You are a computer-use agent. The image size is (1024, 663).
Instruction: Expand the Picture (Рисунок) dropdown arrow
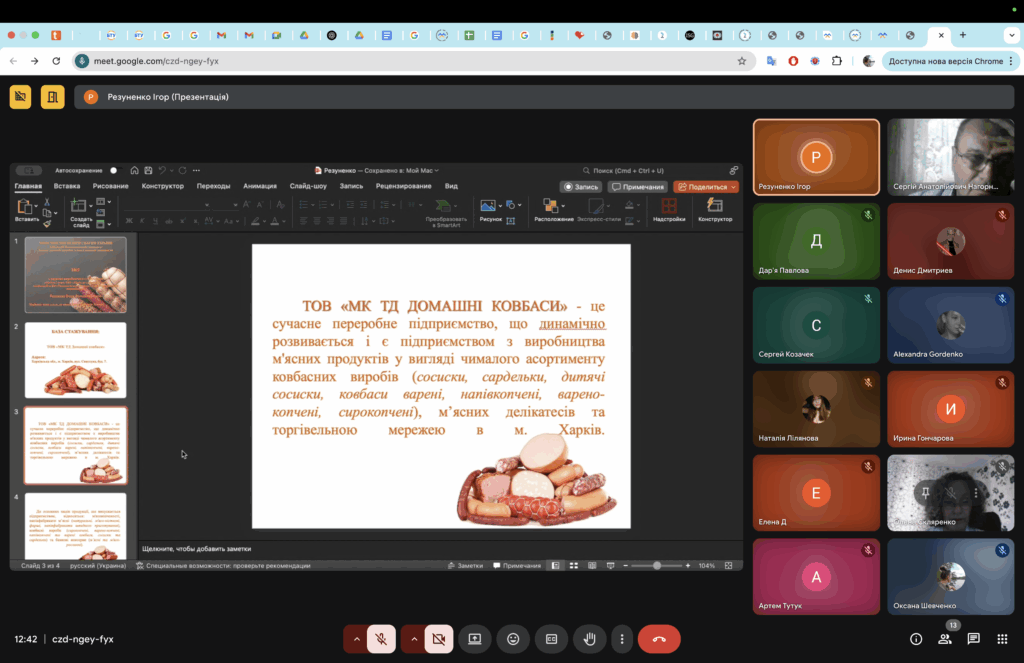pyautogui.click(x=500, y=206)
